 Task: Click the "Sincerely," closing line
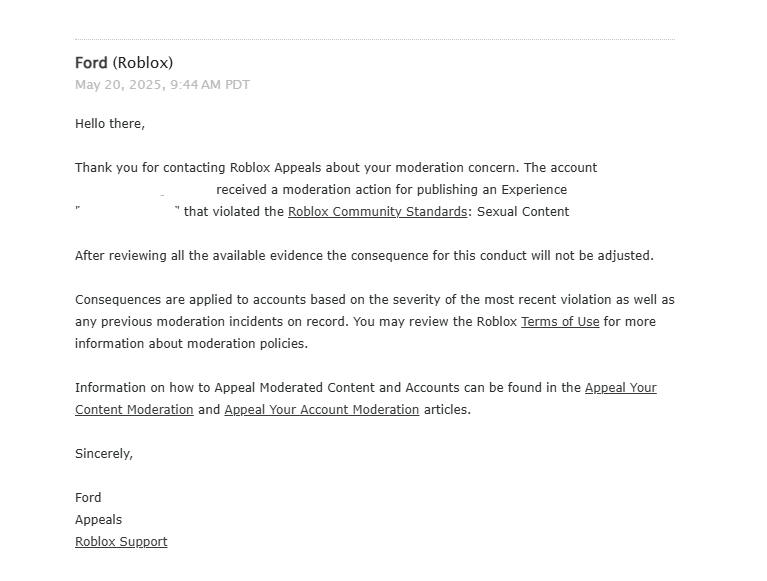point(104,454)
